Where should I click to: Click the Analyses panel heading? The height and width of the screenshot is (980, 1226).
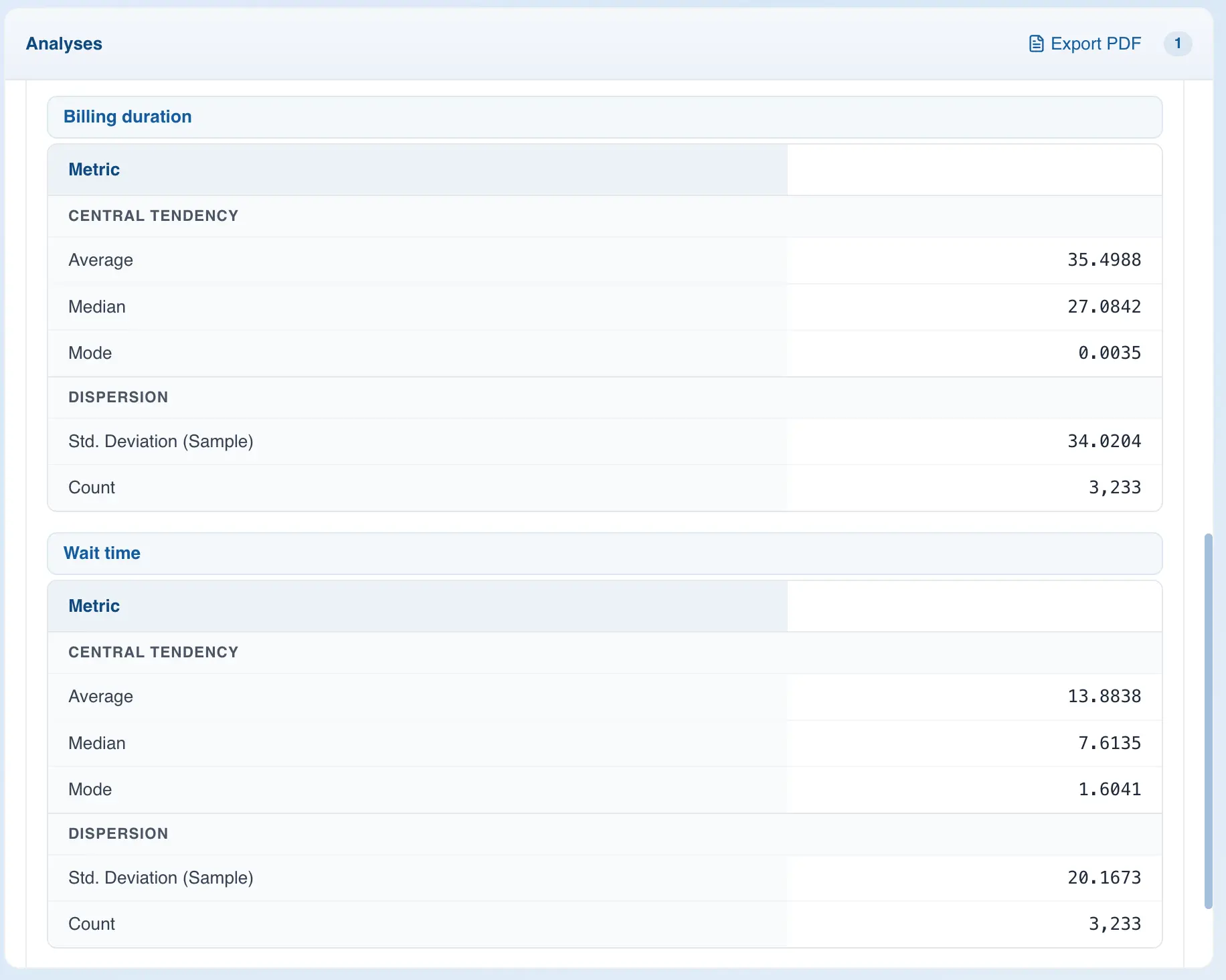coord(64,44)
